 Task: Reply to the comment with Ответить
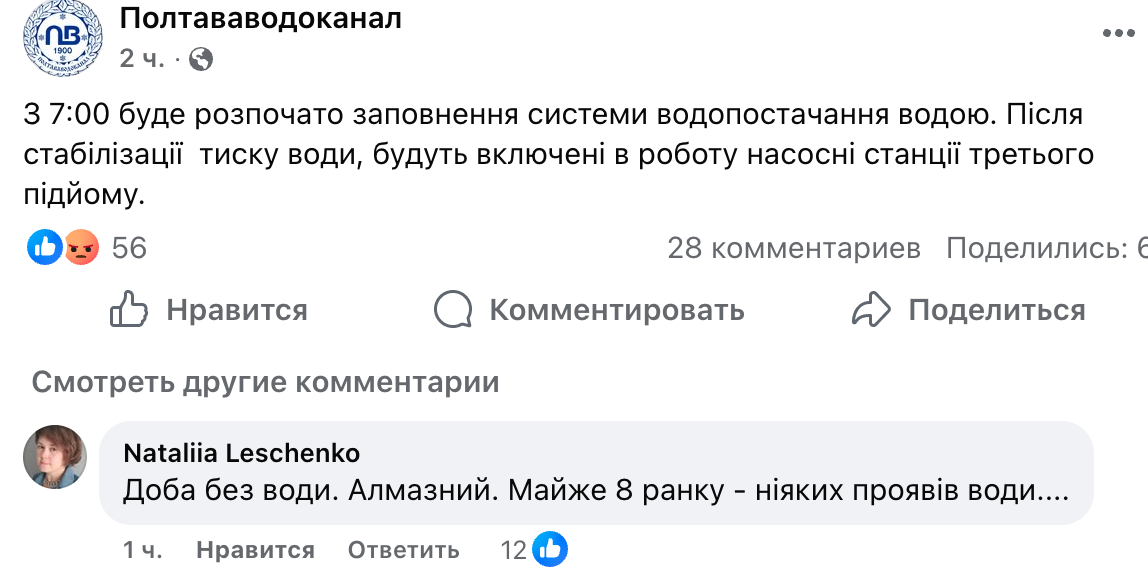[403, 550]
